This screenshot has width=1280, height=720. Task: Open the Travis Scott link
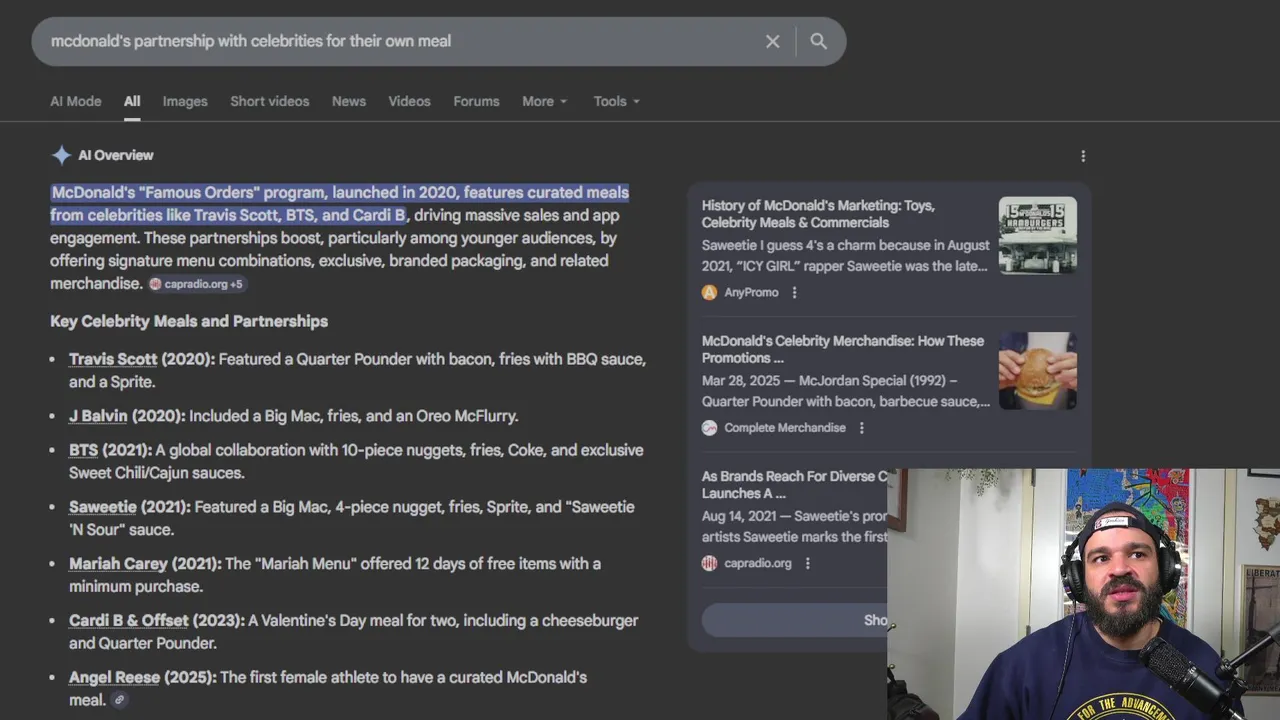[x=113, y=359]
